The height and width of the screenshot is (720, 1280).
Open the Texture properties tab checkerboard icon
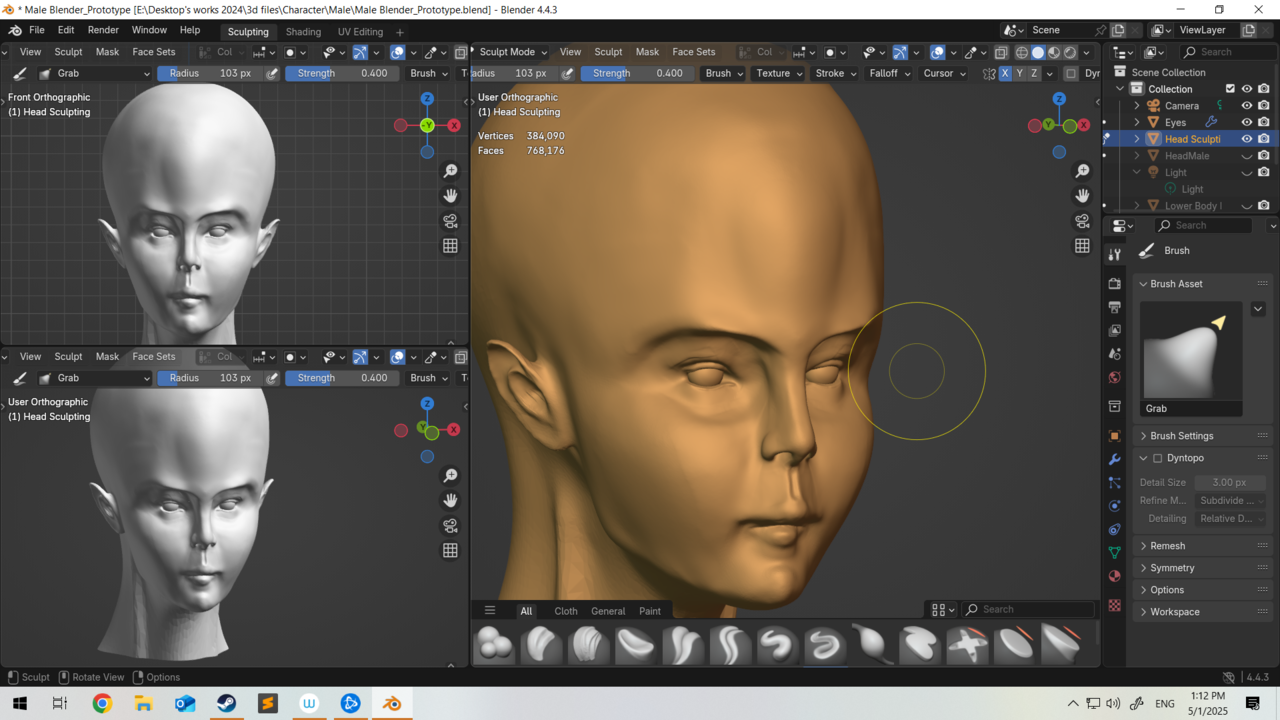click(x=1115, y=605)
